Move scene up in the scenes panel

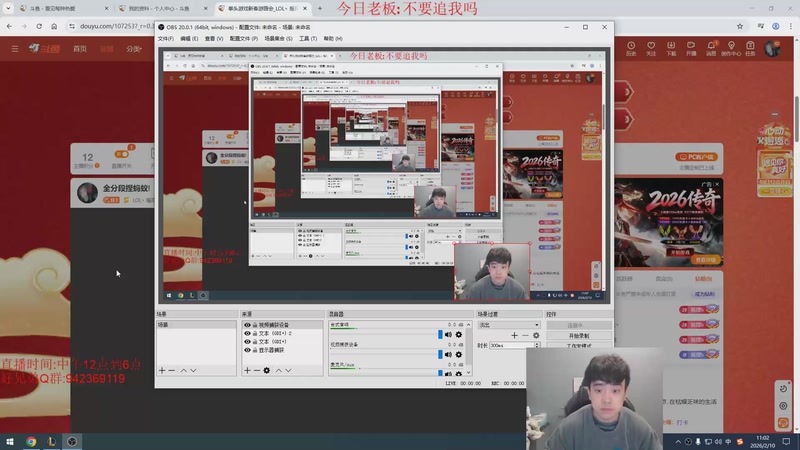pyautogui.click(x=184, y=370)
